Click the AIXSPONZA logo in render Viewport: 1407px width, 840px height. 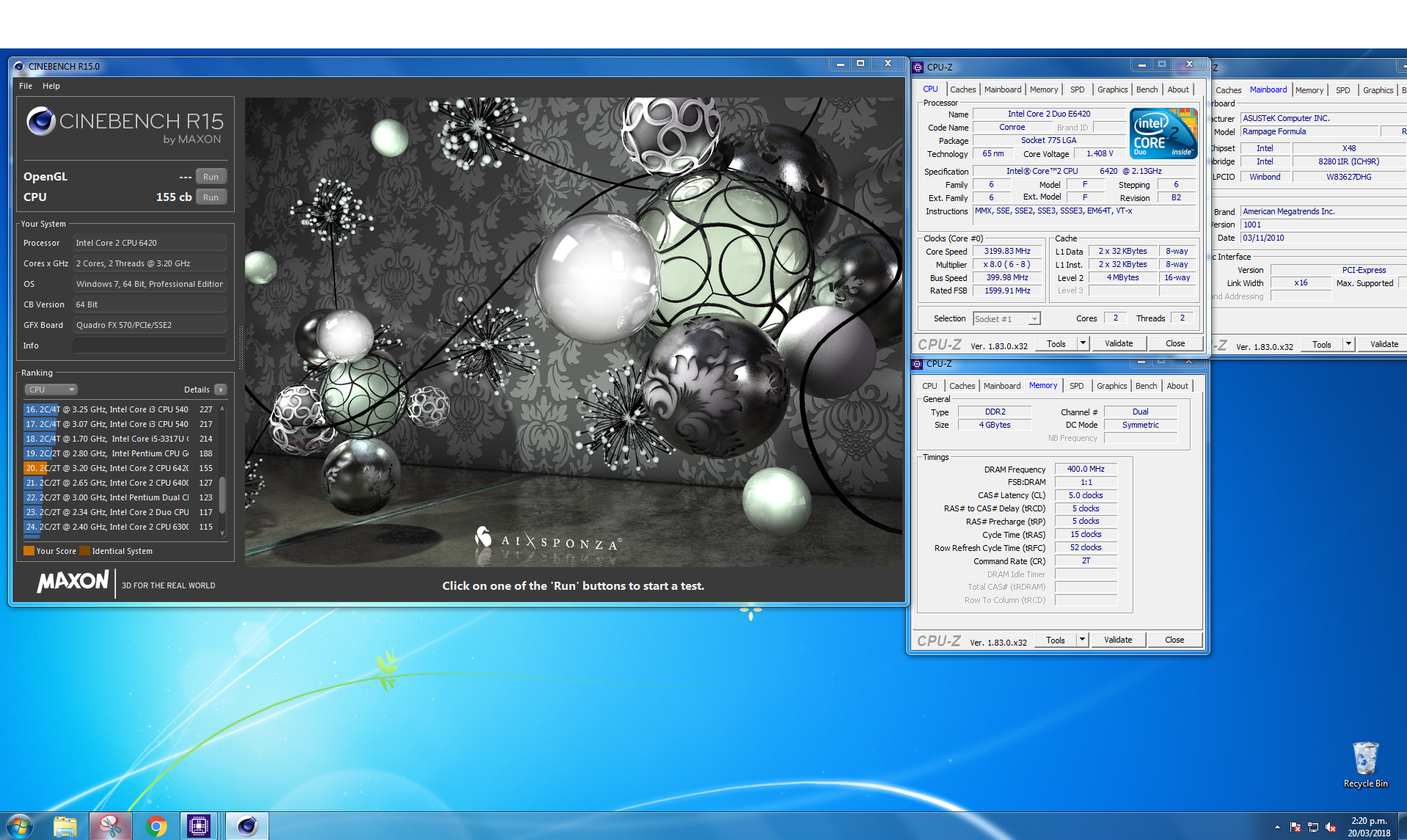click(x=548, y=538)
